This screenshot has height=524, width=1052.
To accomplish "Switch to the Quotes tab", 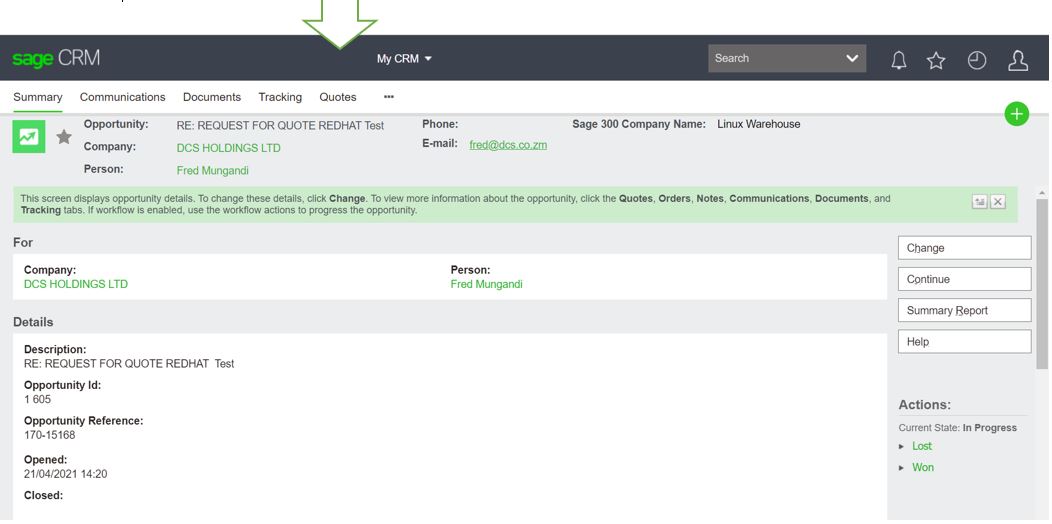I will click(337, 97).
